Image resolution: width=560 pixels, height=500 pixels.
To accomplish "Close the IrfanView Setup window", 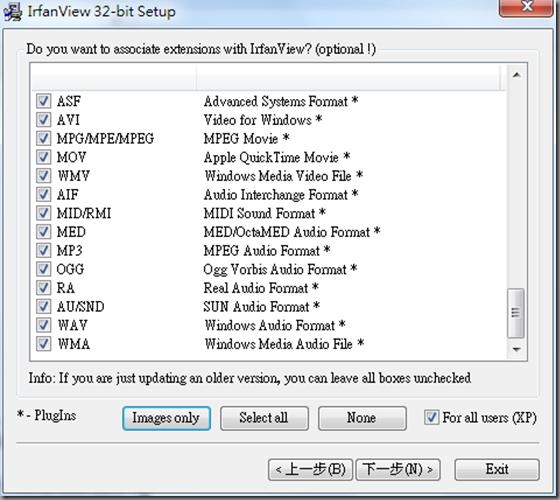I will pos(526,7).
